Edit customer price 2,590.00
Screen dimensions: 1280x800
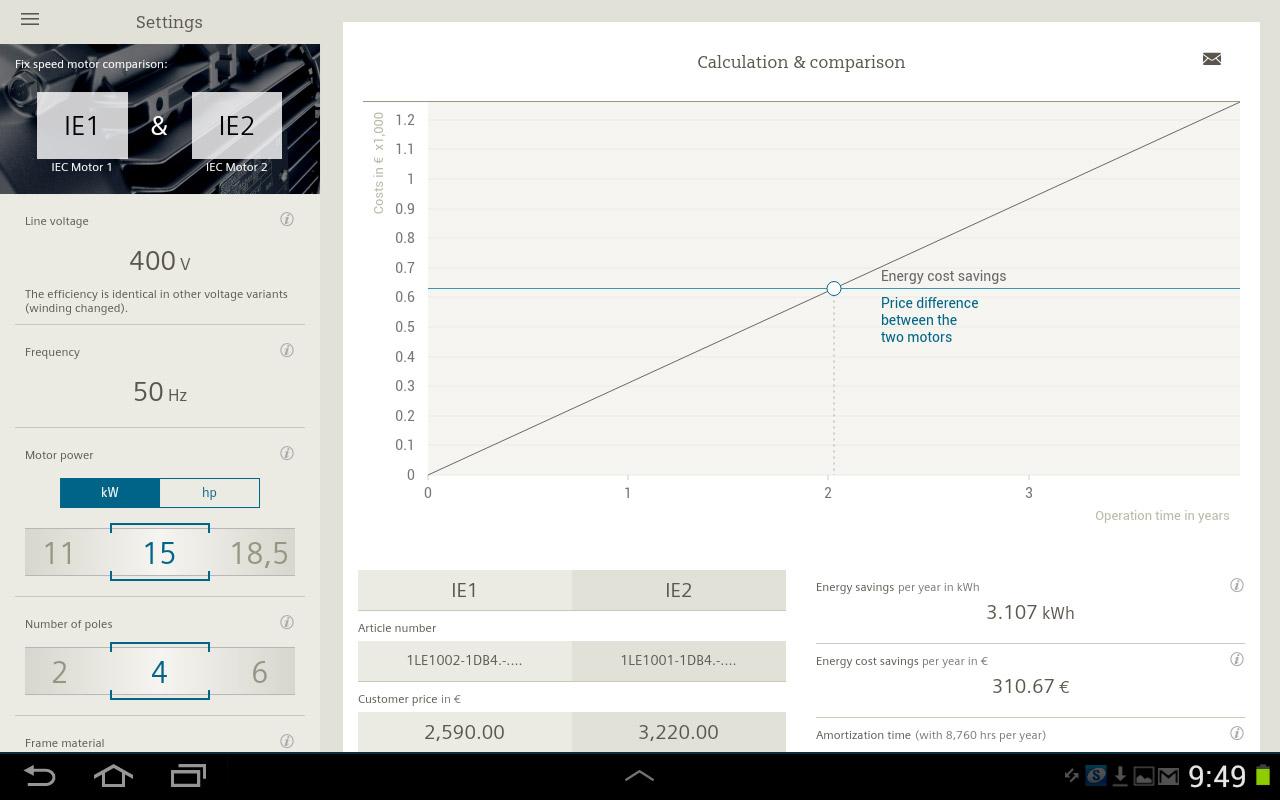pos(465,732)
